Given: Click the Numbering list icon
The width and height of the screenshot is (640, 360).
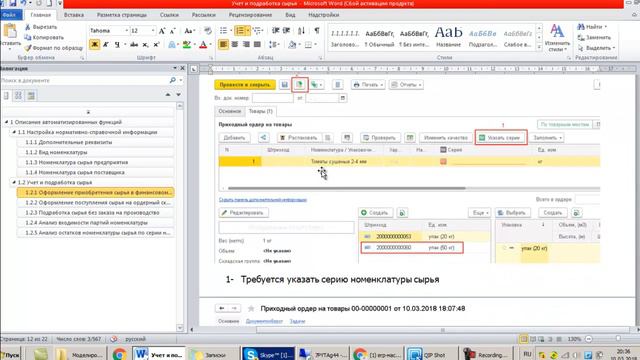Looking at the screenshot, I should pos(240,31).
